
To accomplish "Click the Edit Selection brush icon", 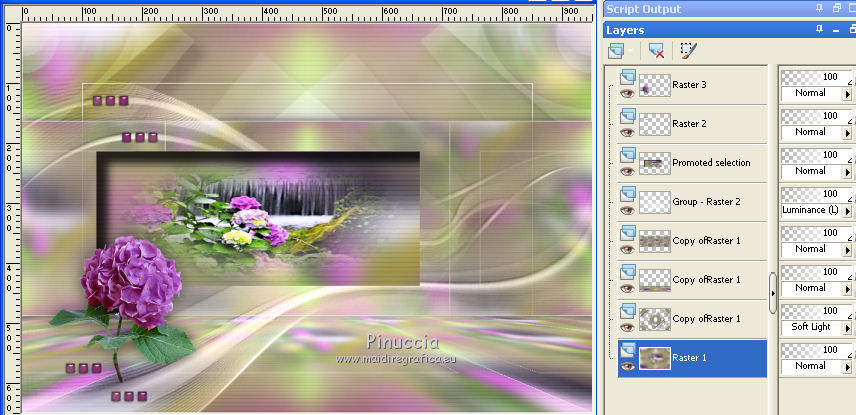I will coord(688,51).
